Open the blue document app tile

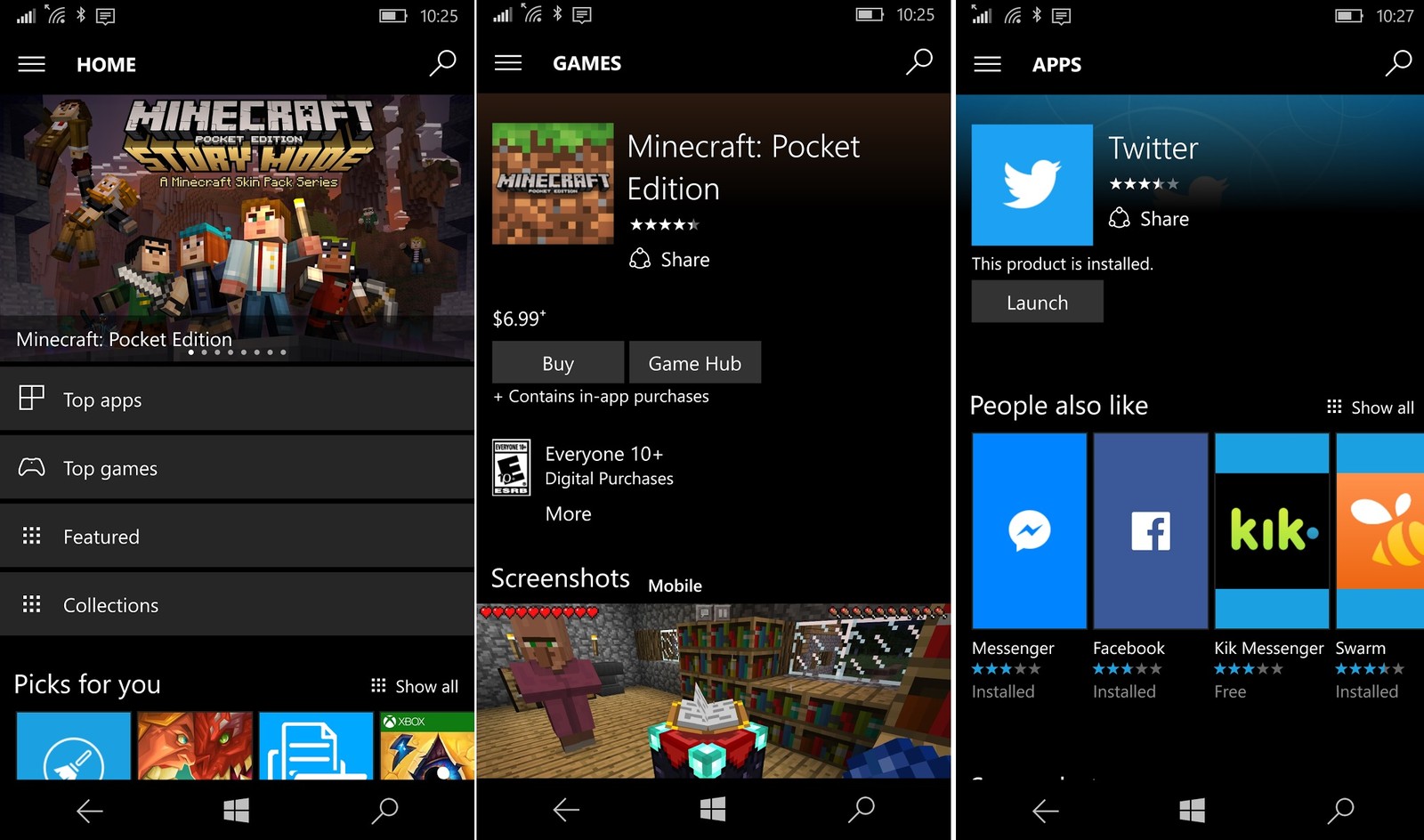[x=316, y=746]
